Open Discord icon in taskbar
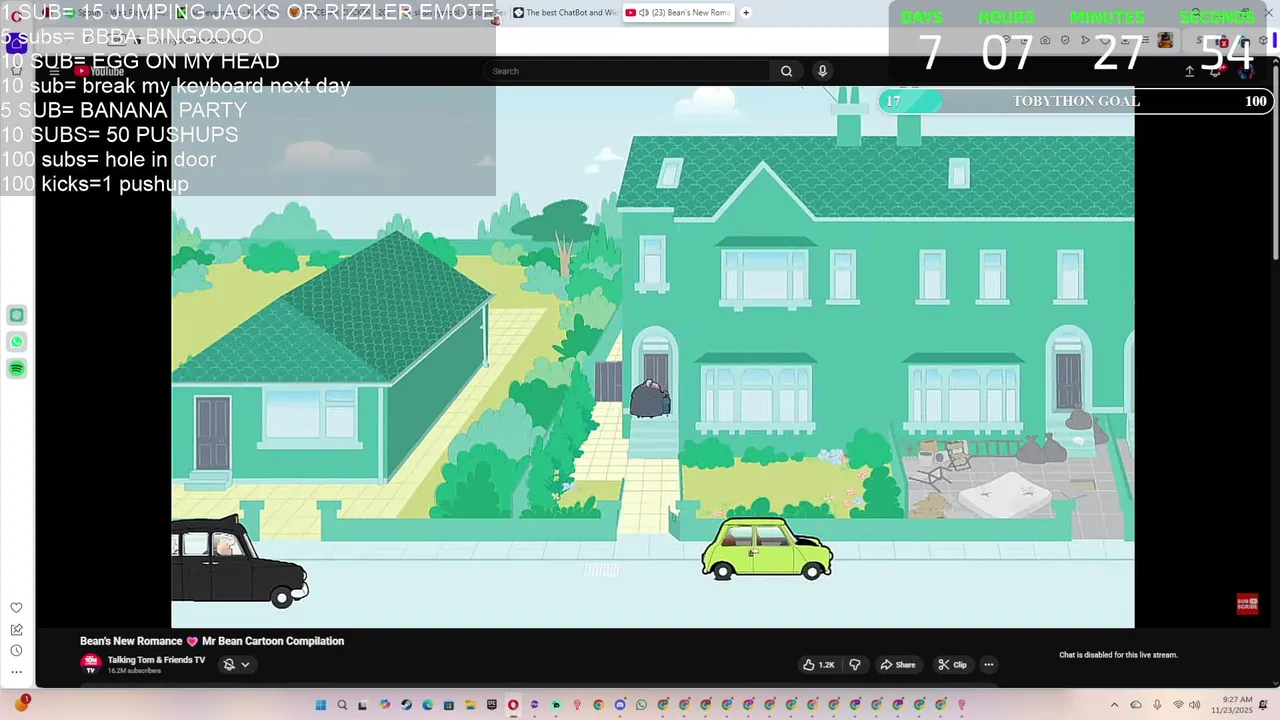Viewport: 1280px width, 720px height. pos(620,705)
